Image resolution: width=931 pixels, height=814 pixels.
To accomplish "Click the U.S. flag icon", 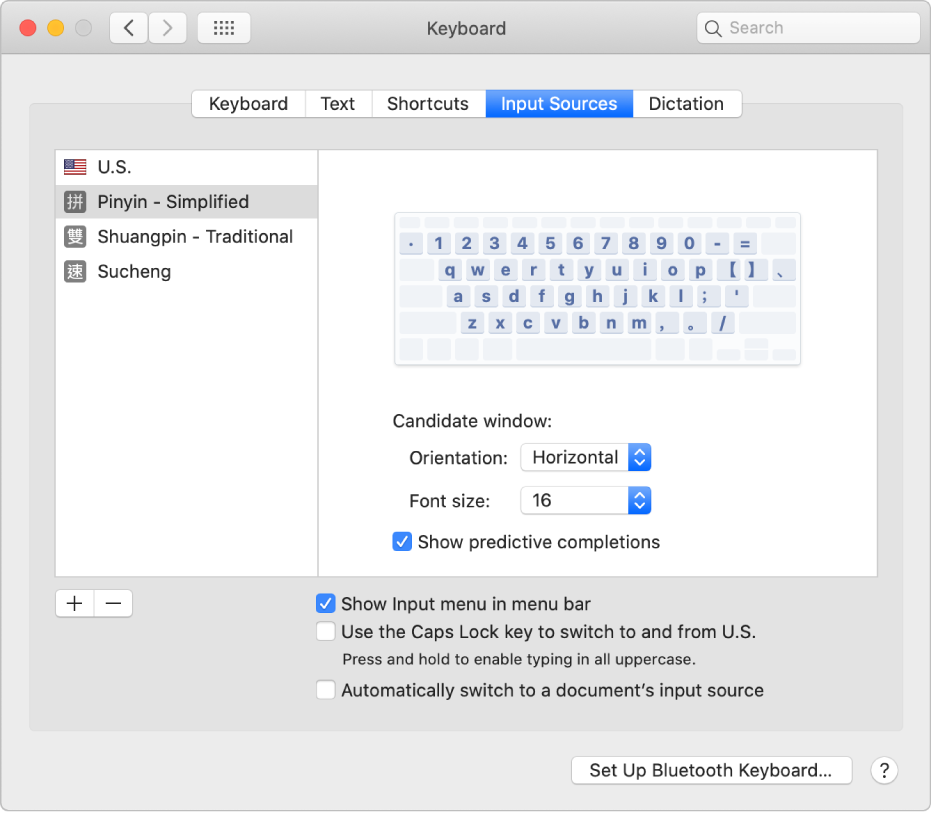I will (75, 167).
